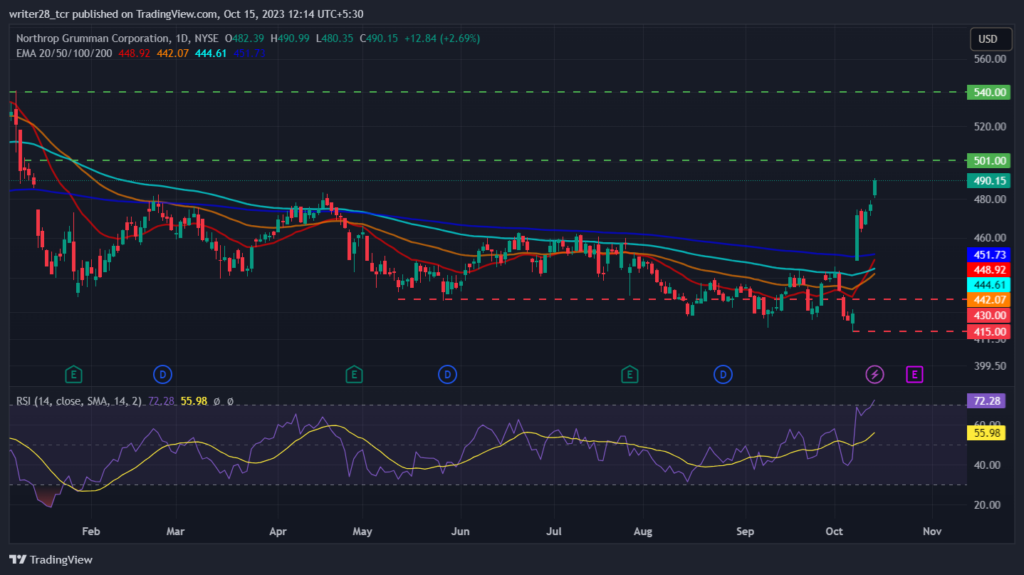
Task: Click the O482.39 open value
Action: tap(244, 39)
